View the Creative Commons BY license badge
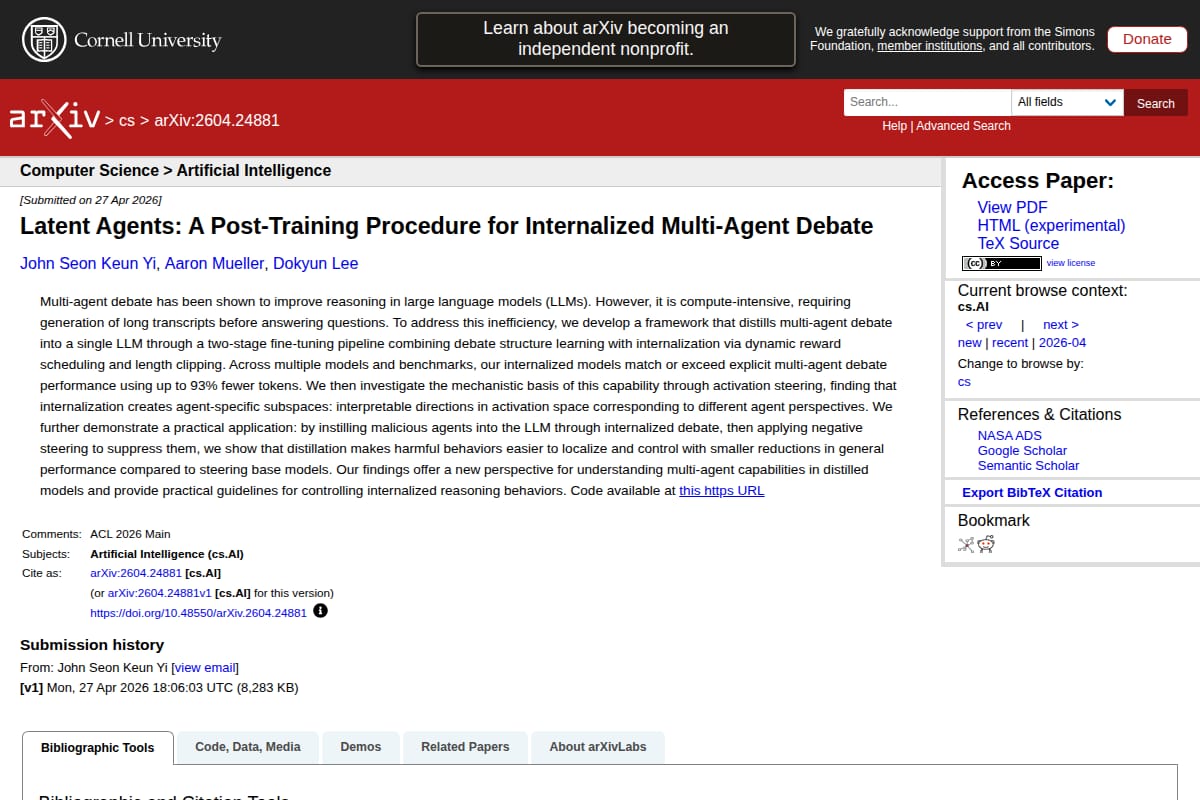1200x800 pixels. [x=1001, y=263]
